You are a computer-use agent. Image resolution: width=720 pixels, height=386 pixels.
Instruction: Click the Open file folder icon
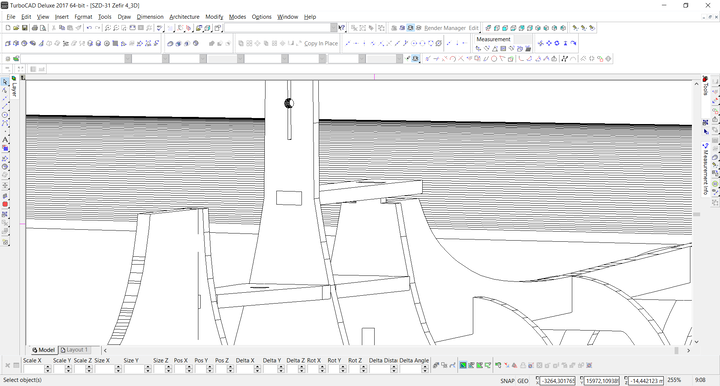point(16,28)
